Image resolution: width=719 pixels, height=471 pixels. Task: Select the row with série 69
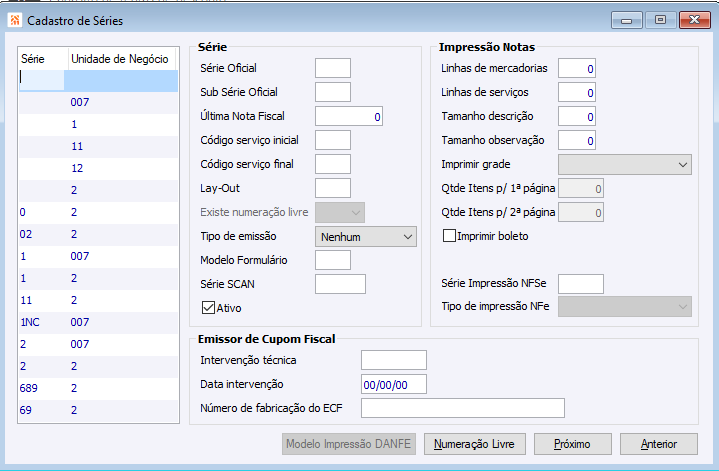click(x=98, y=410)
